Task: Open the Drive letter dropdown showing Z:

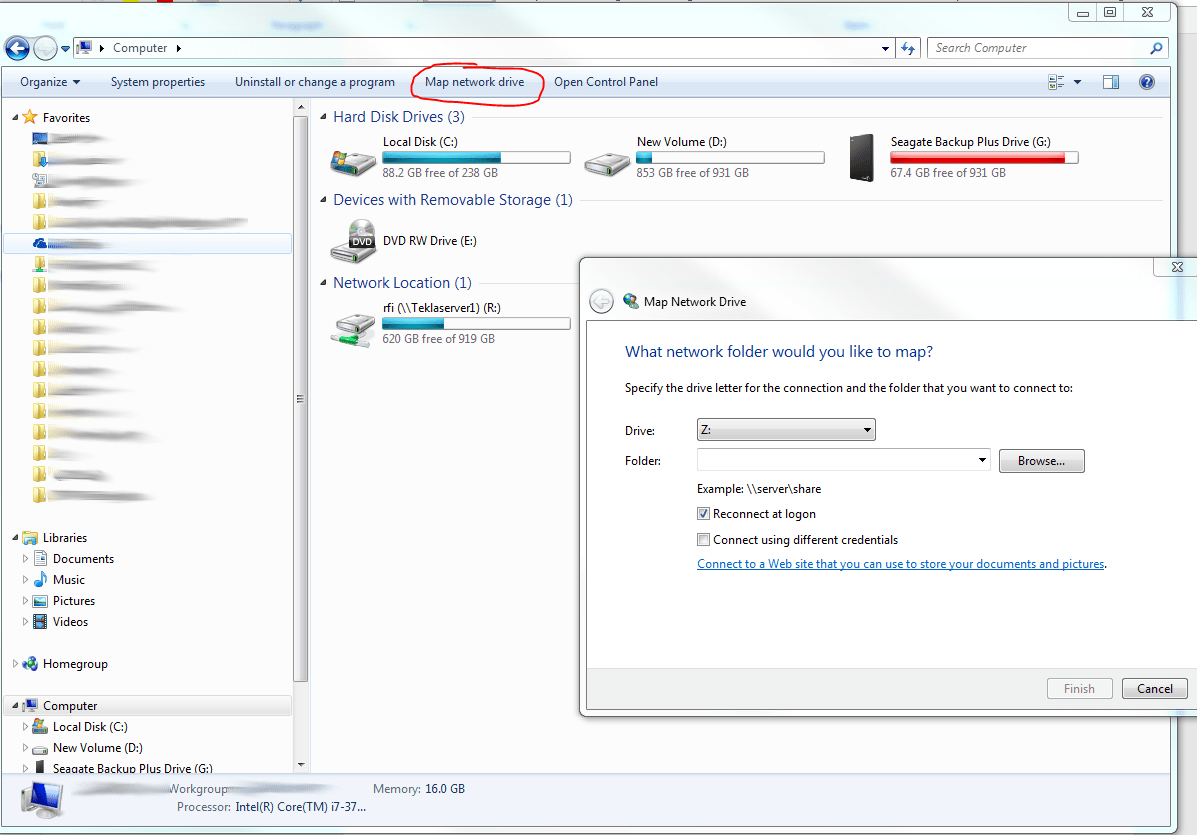Action: tap(866, 429)
